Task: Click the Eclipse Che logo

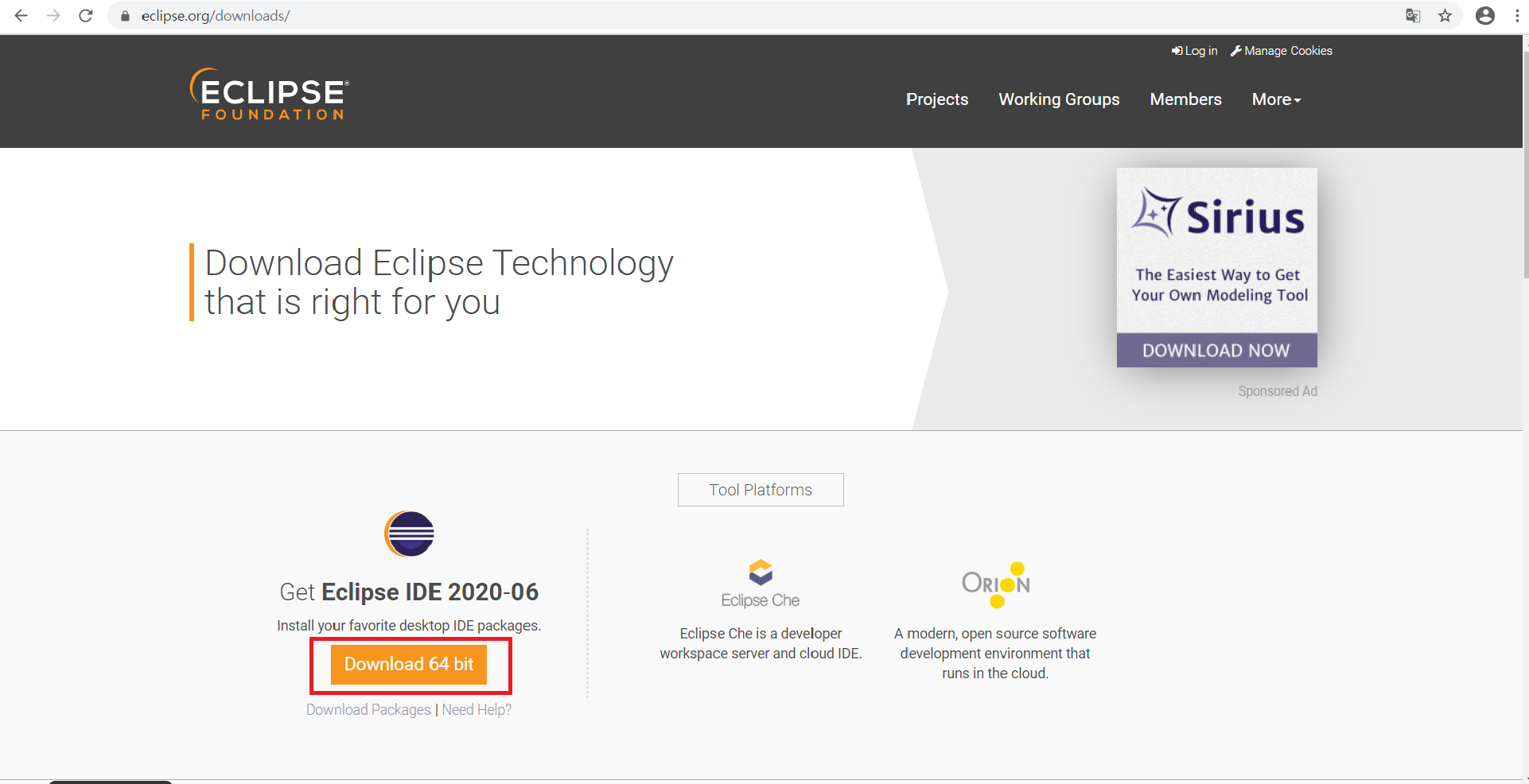Action: pyautogui.click(x=761, y=584)
